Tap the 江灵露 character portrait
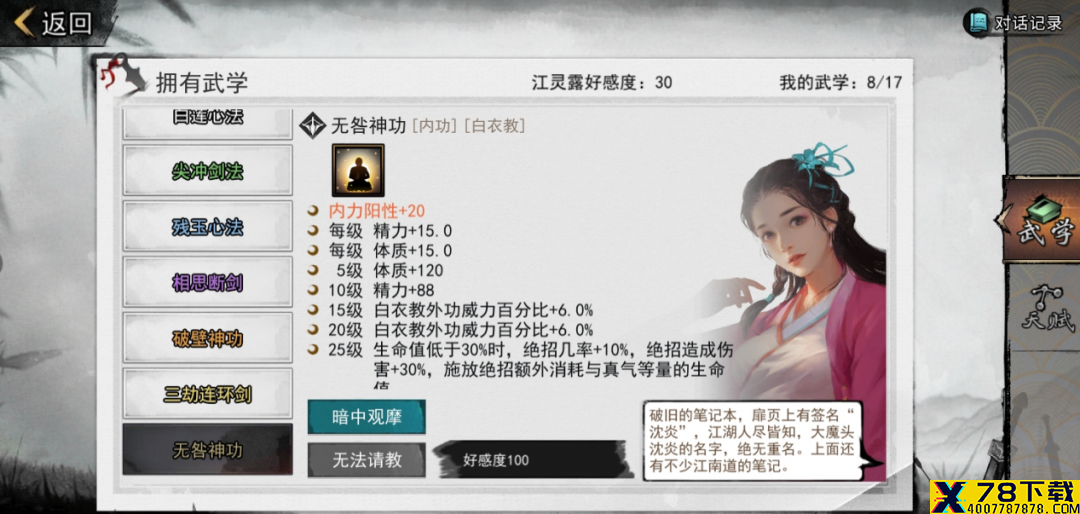1080x514 pixels. point(806,276)
